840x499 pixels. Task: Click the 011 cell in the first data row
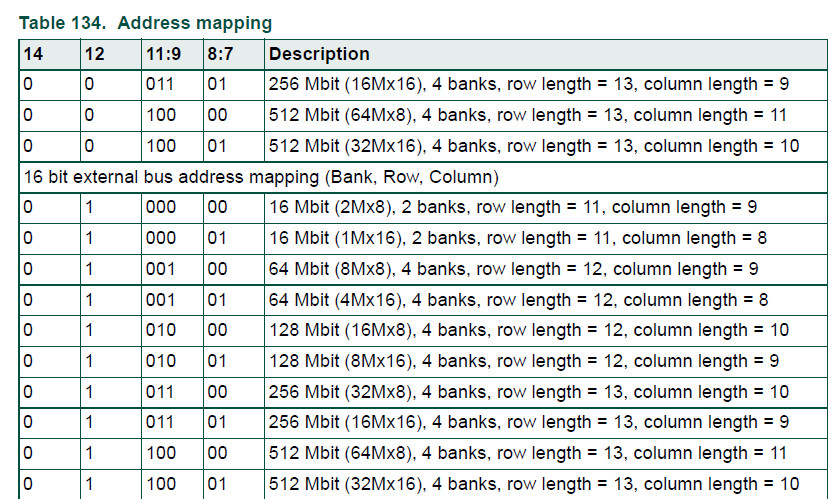172,85
